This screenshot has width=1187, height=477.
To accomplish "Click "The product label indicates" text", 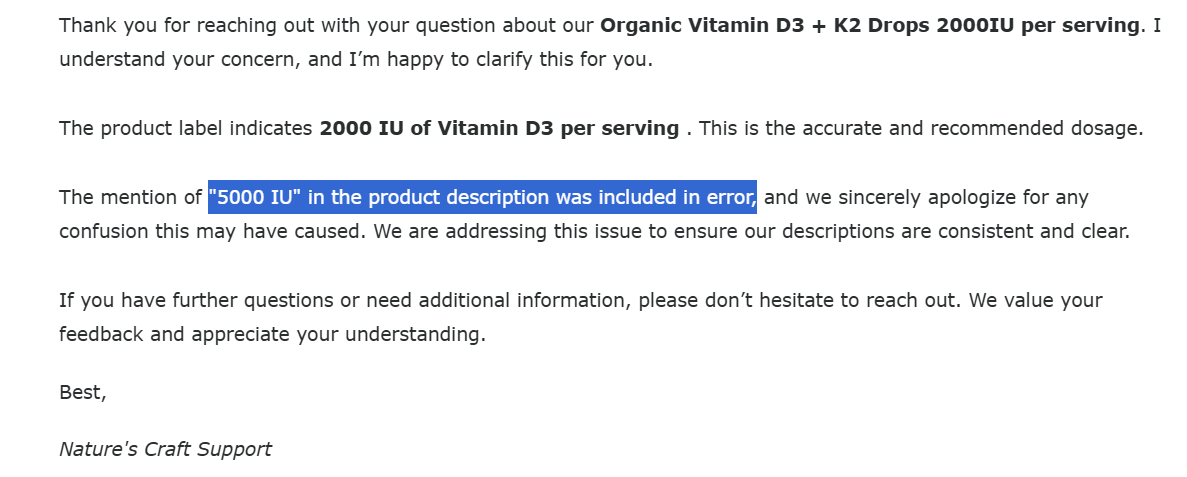I will (x=185, y=128).
